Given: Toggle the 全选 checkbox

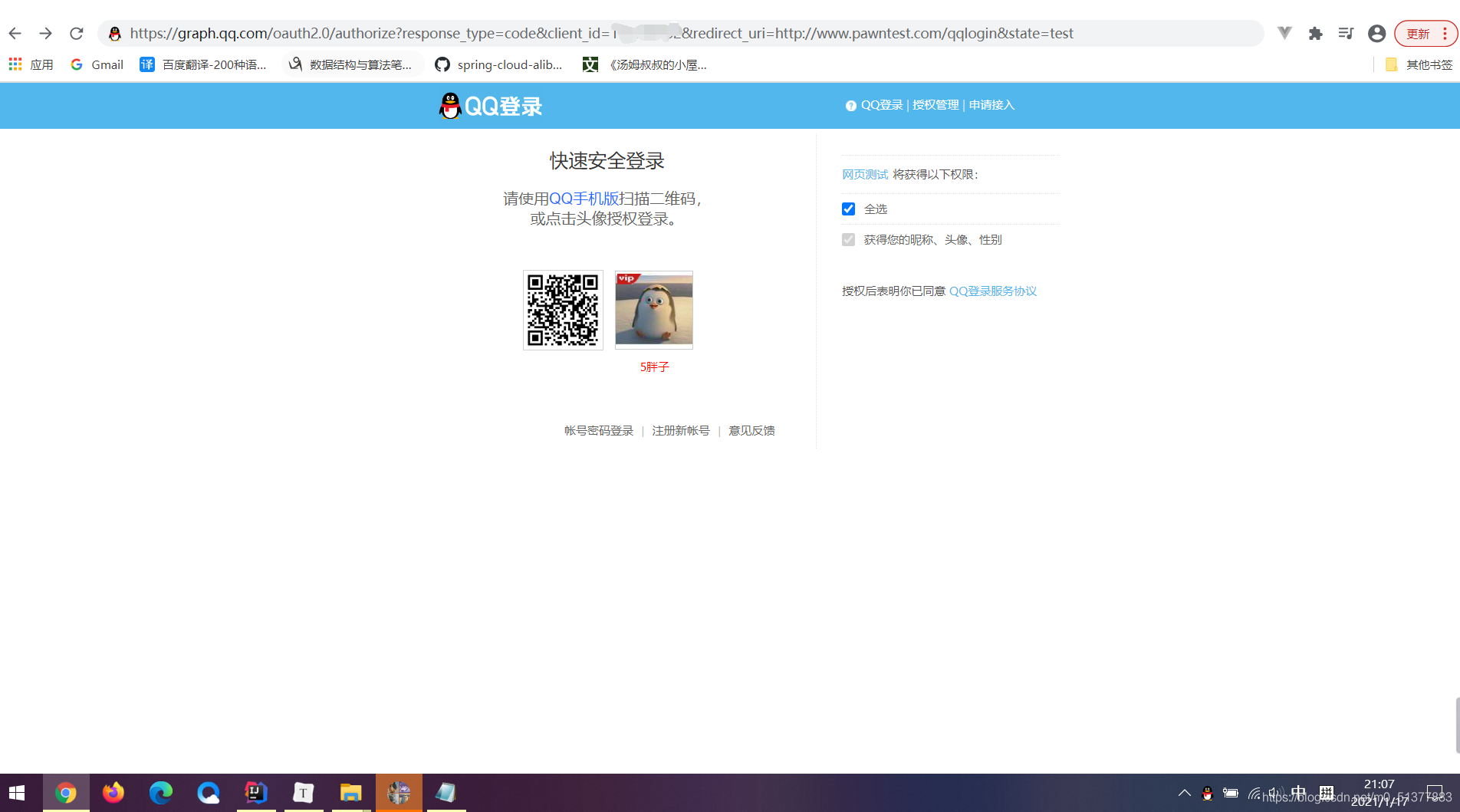Looking at the screenshot, I should 848,209.
